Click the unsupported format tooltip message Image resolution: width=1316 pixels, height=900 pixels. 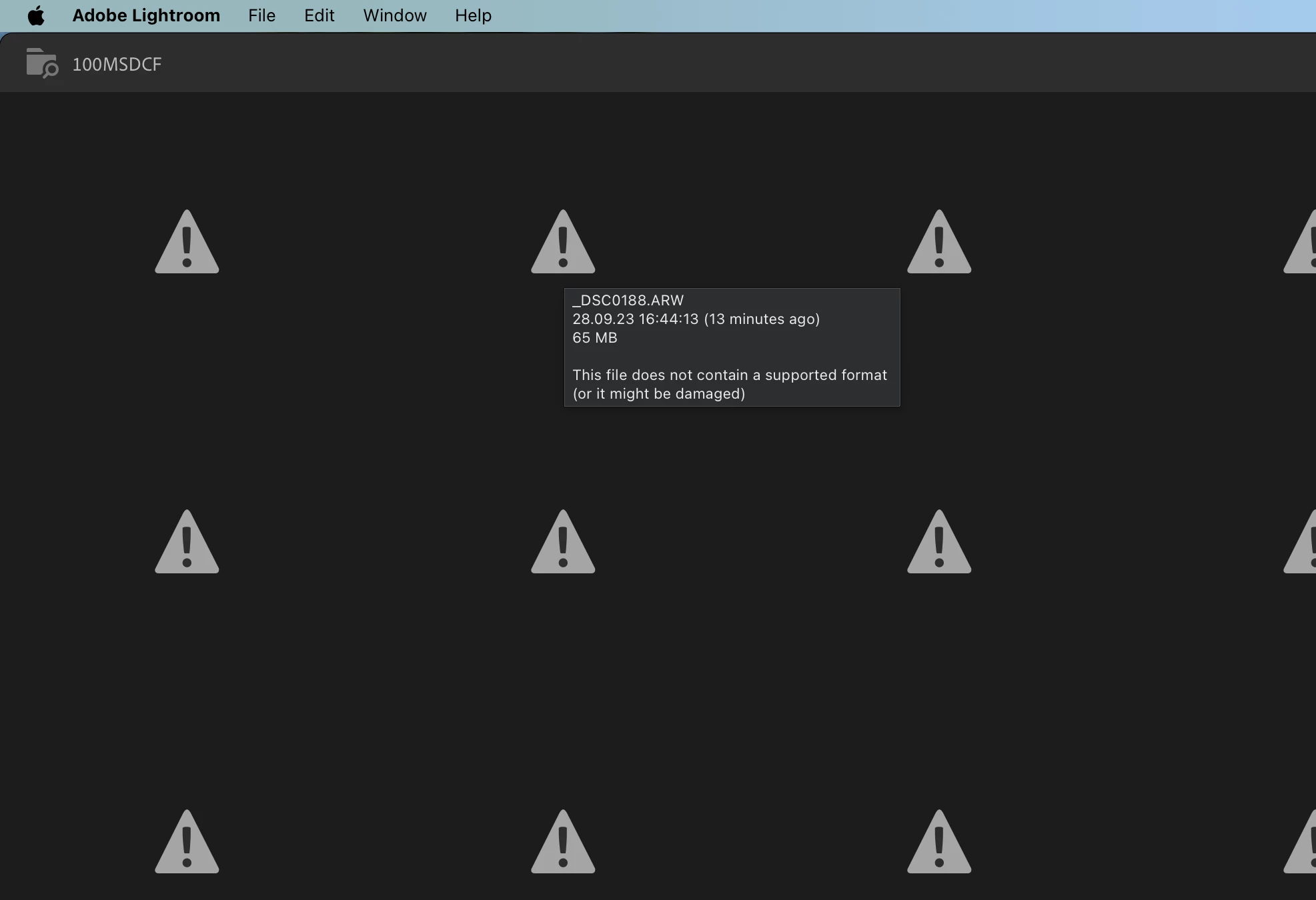tap(730, 384)
